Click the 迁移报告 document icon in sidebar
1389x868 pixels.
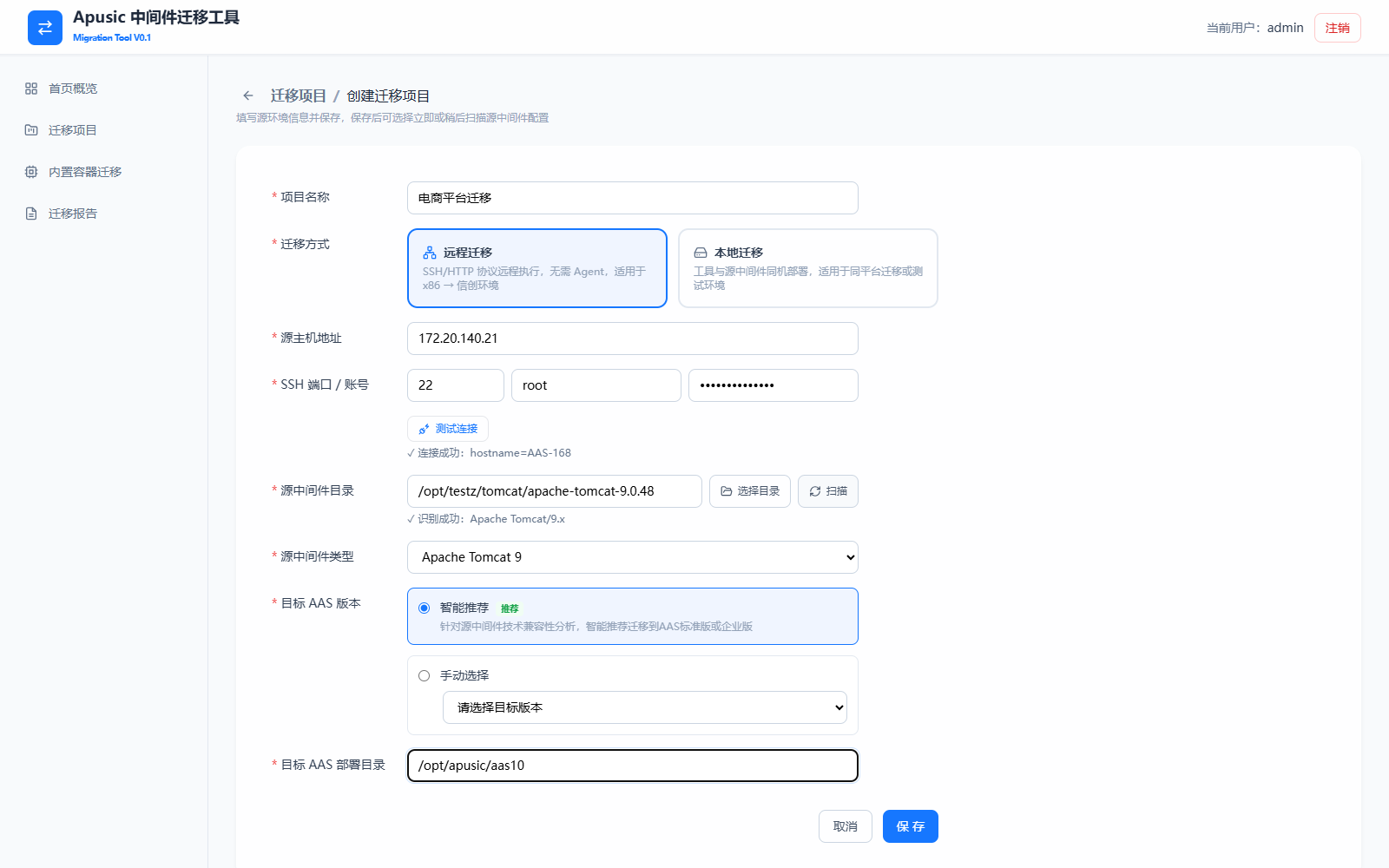point(31,214)
